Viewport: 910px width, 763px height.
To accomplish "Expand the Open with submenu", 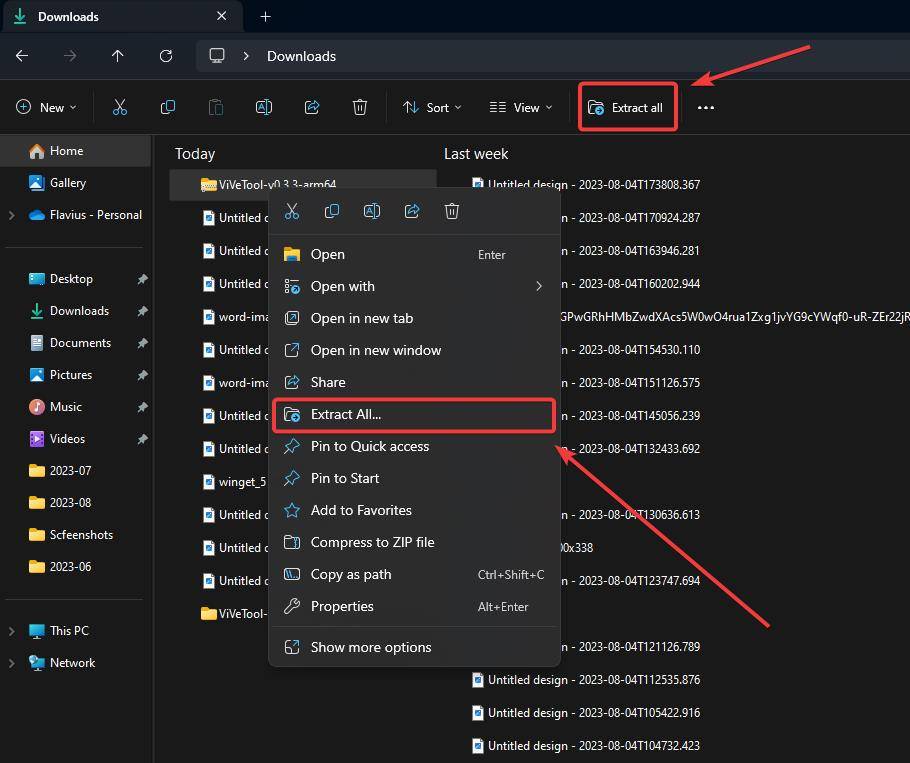I will 343,286.
